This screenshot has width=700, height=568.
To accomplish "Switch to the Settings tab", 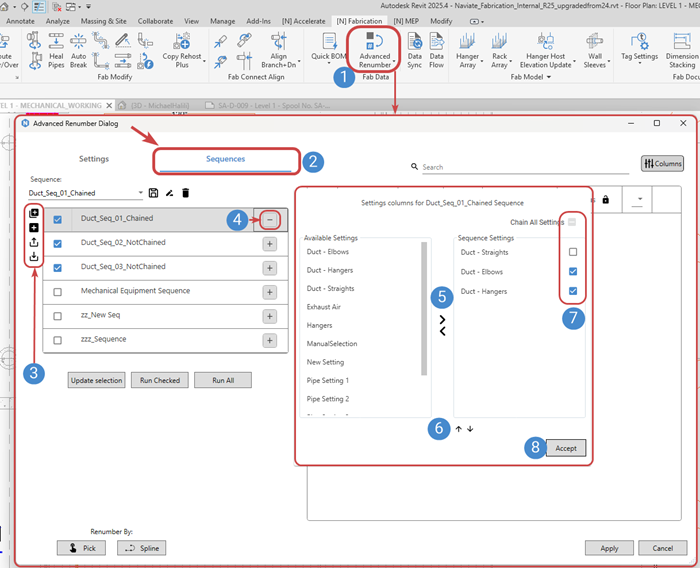I will pos(94,159).
